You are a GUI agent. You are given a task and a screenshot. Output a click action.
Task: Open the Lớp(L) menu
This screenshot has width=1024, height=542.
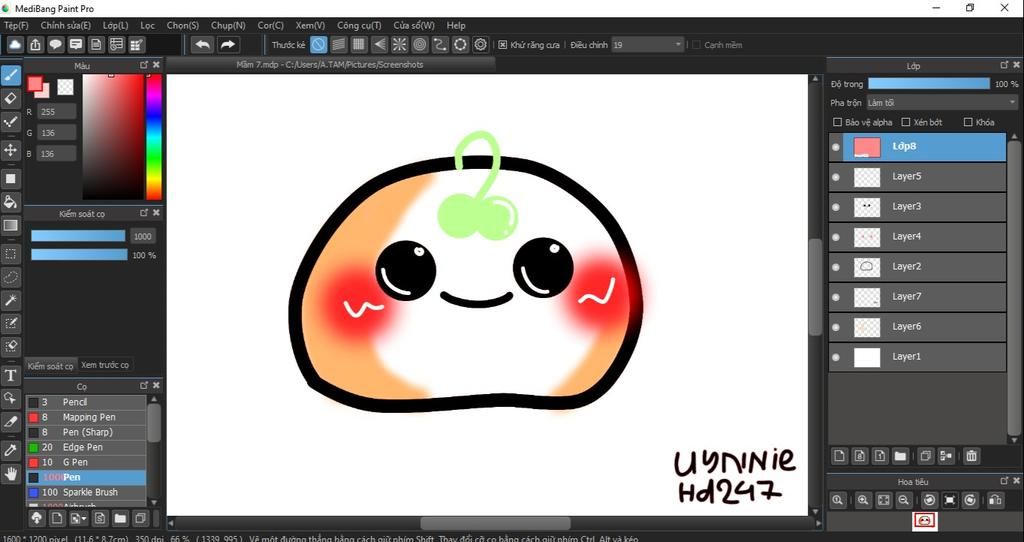click(116, 25)
